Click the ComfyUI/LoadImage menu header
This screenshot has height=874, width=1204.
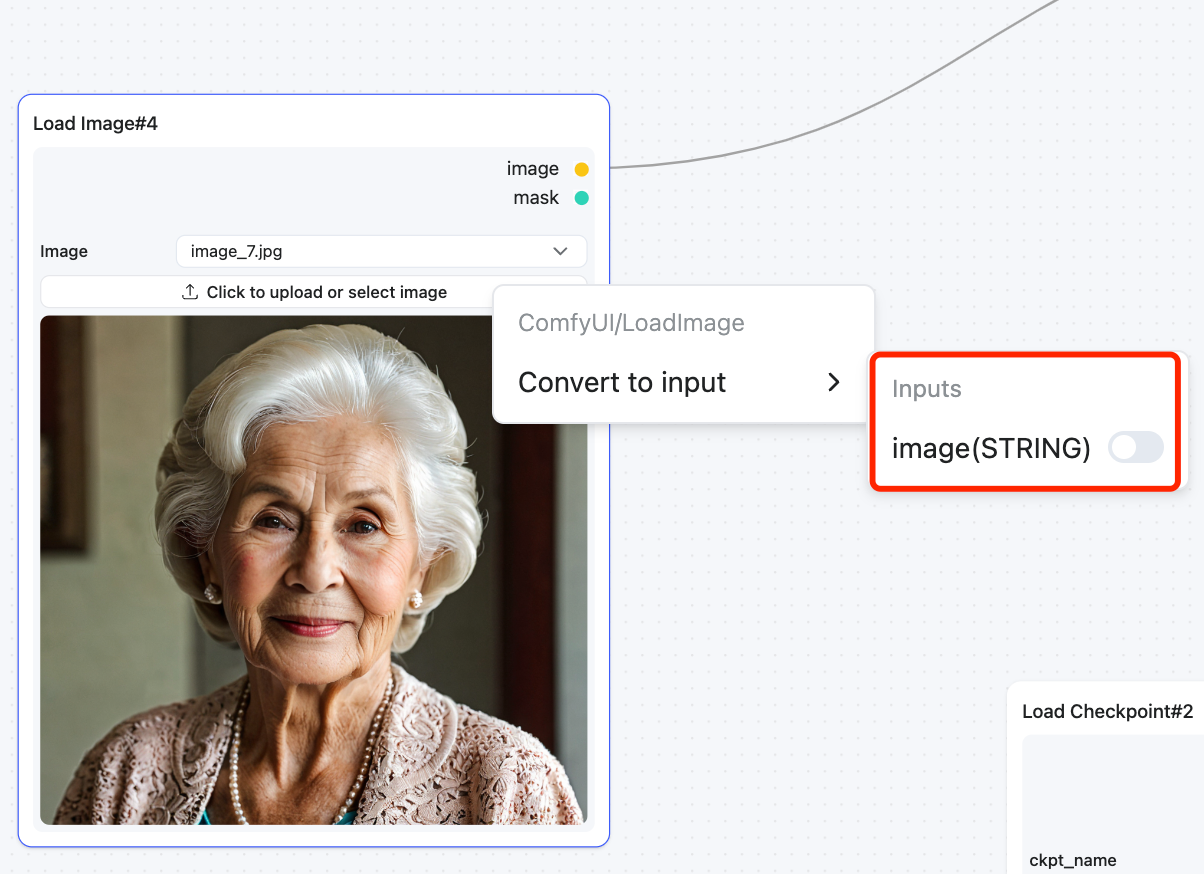631,323
